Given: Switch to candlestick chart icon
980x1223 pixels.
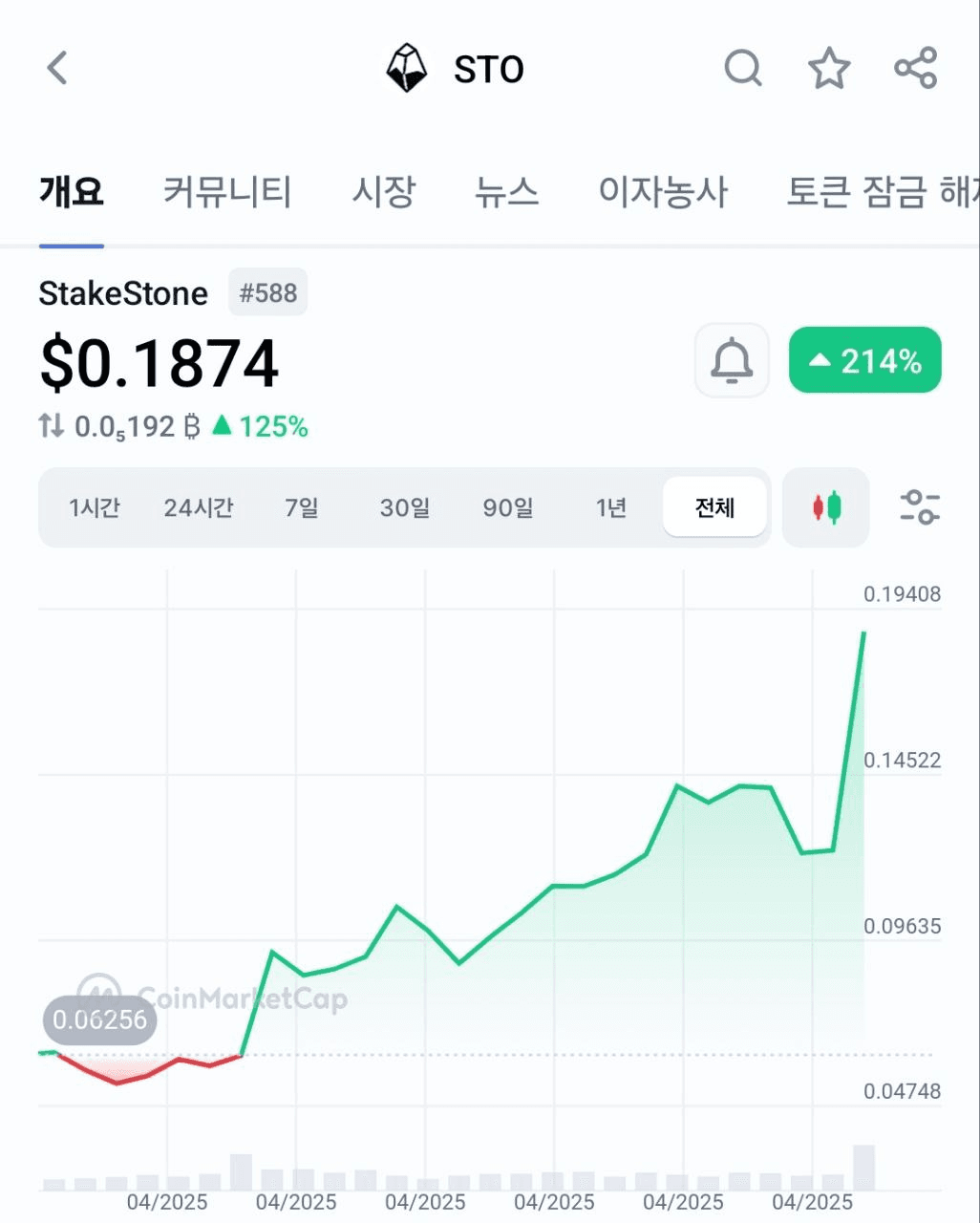Looking at the screenshot, I should point(826,507).
